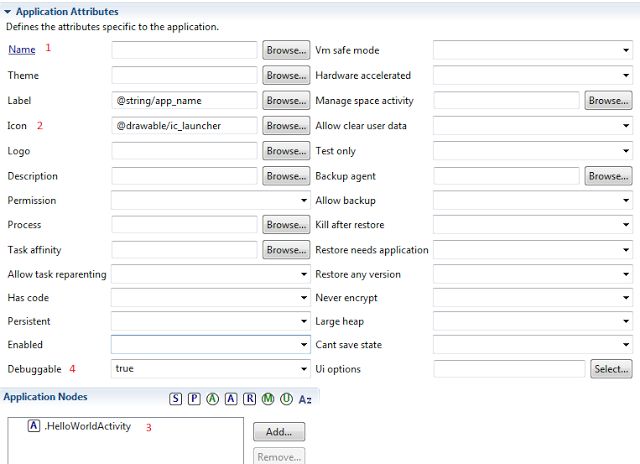640x464 pixels.
Task: Click the Add... button for application nodes
Action: [279, 432]
